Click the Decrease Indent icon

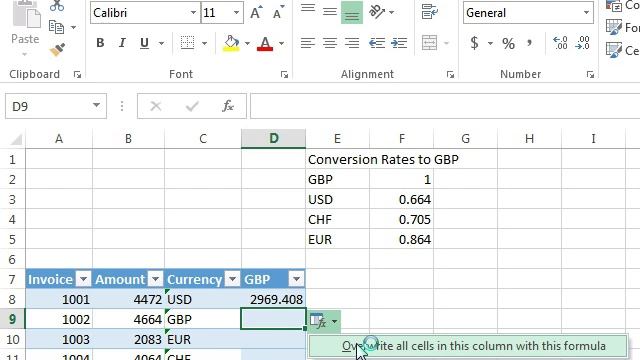point(376,43)
